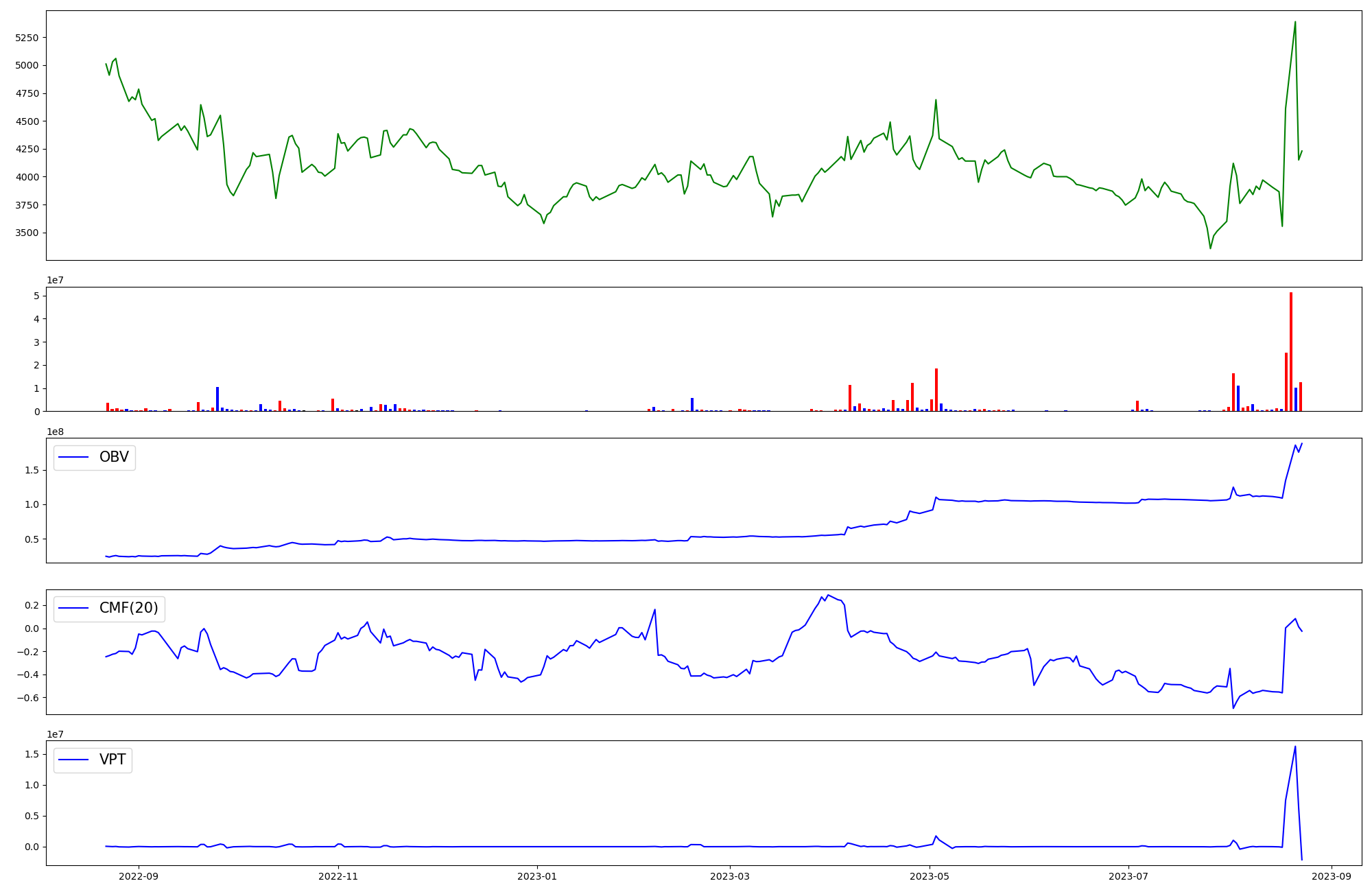This screenshot has height=892, width=1372.
Task: Click the 0.2 tick on CMF axis
Action: 30,605
